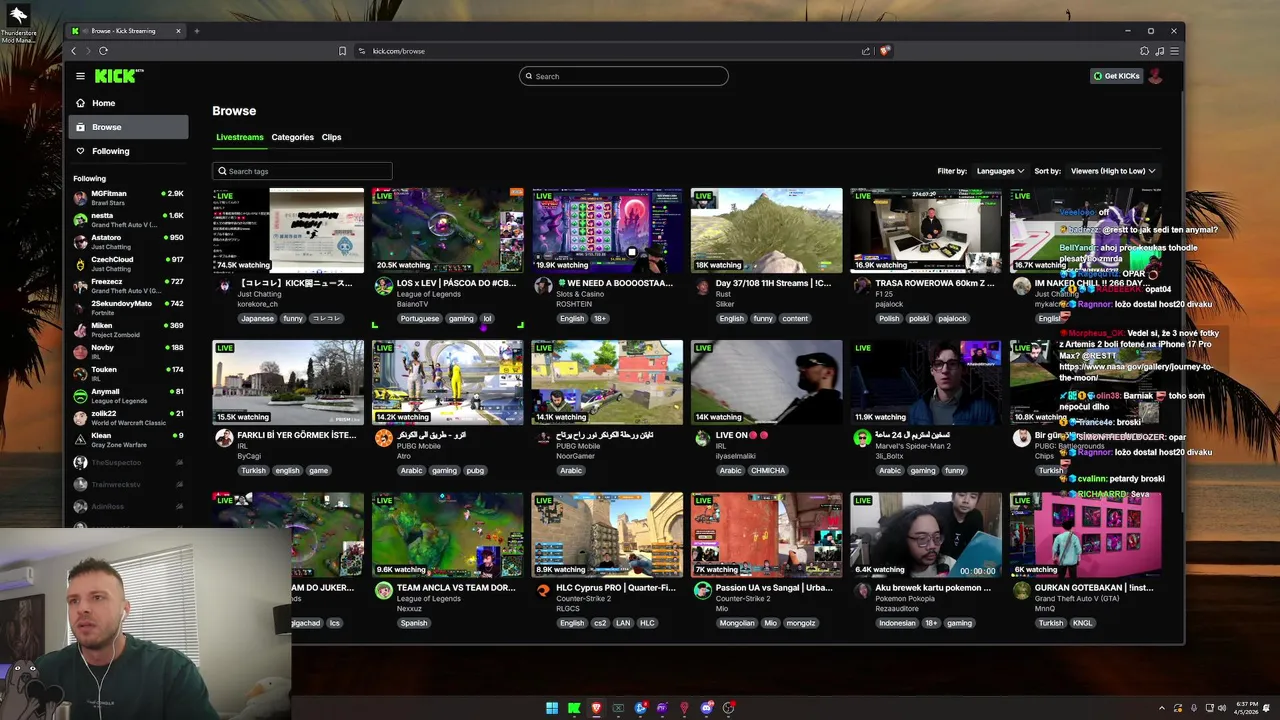Image resolution: width=1280 pixels, height=720 pixels.
Task: Reload the page with refresh icon
Action: click(103, 51)
